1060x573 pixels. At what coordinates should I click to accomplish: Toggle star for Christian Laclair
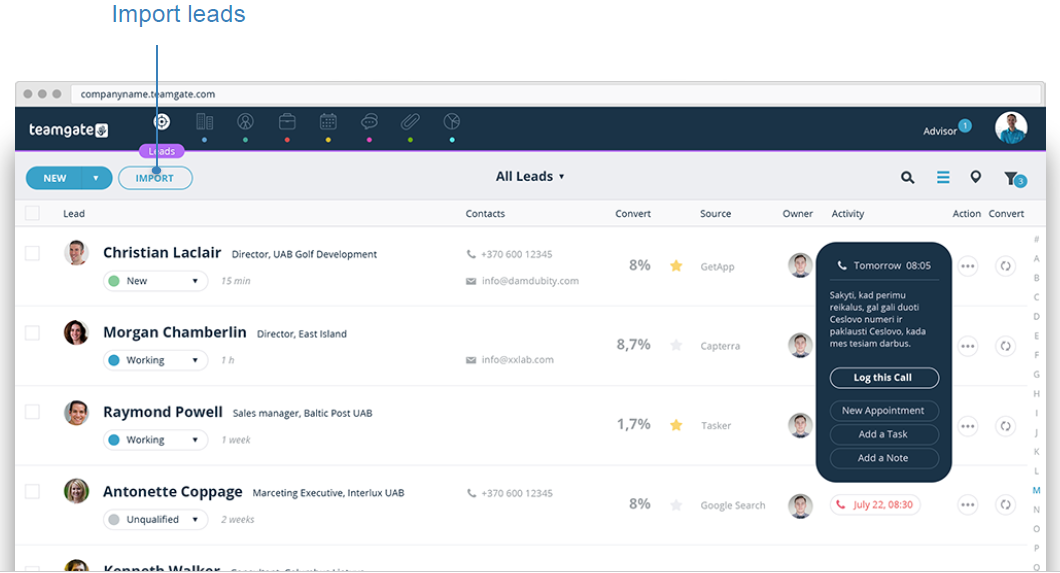coord(676,266)
